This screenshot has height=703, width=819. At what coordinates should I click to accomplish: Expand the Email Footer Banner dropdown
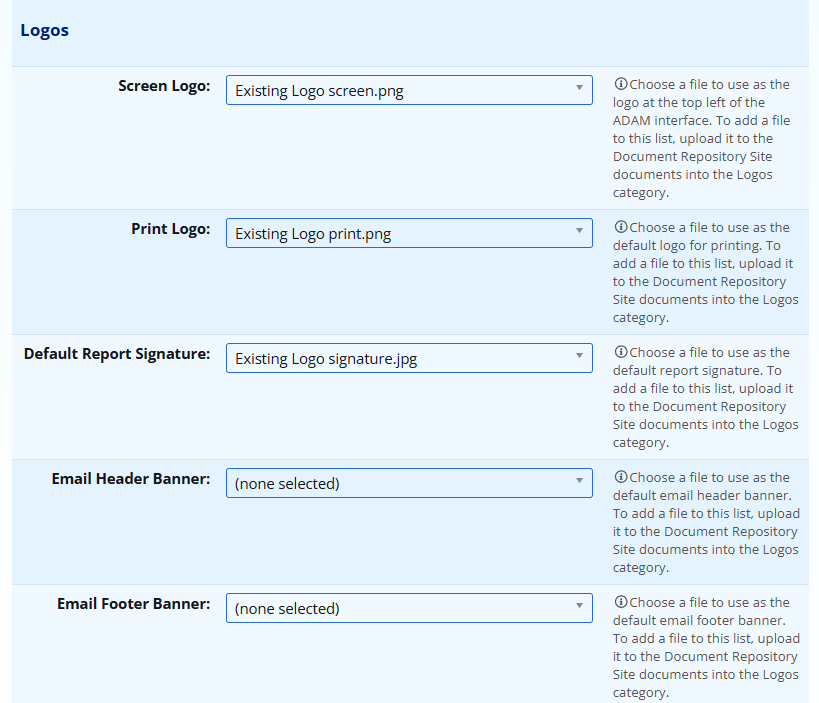pos(409,609)
